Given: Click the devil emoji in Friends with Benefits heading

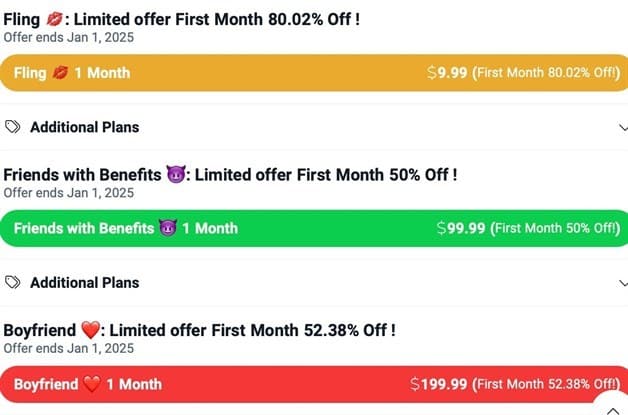Looking at the screenshot, I should click(175, 175).
